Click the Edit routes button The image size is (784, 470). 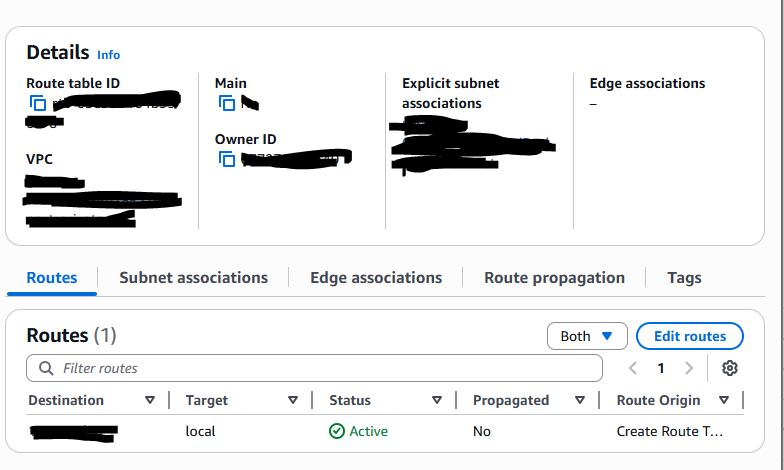(689, 336)
